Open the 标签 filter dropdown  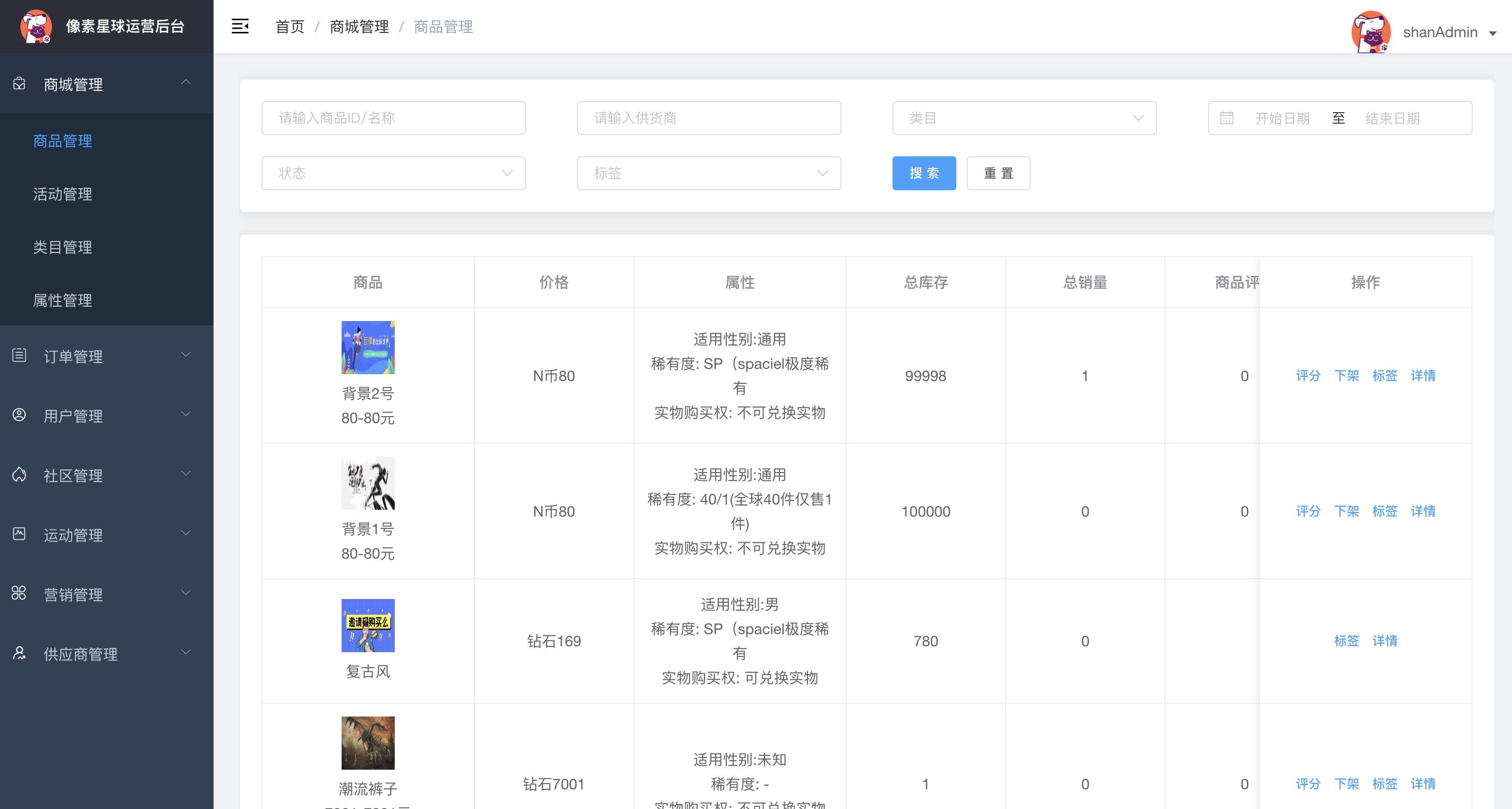(x=709, y=173)
